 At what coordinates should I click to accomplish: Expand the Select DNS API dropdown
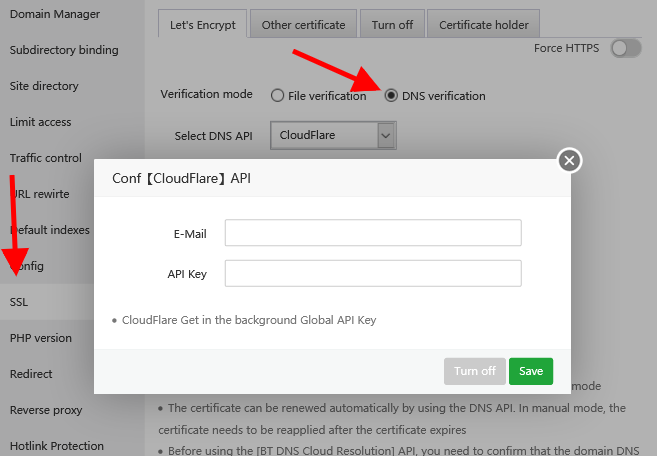(x=386, y=134)
